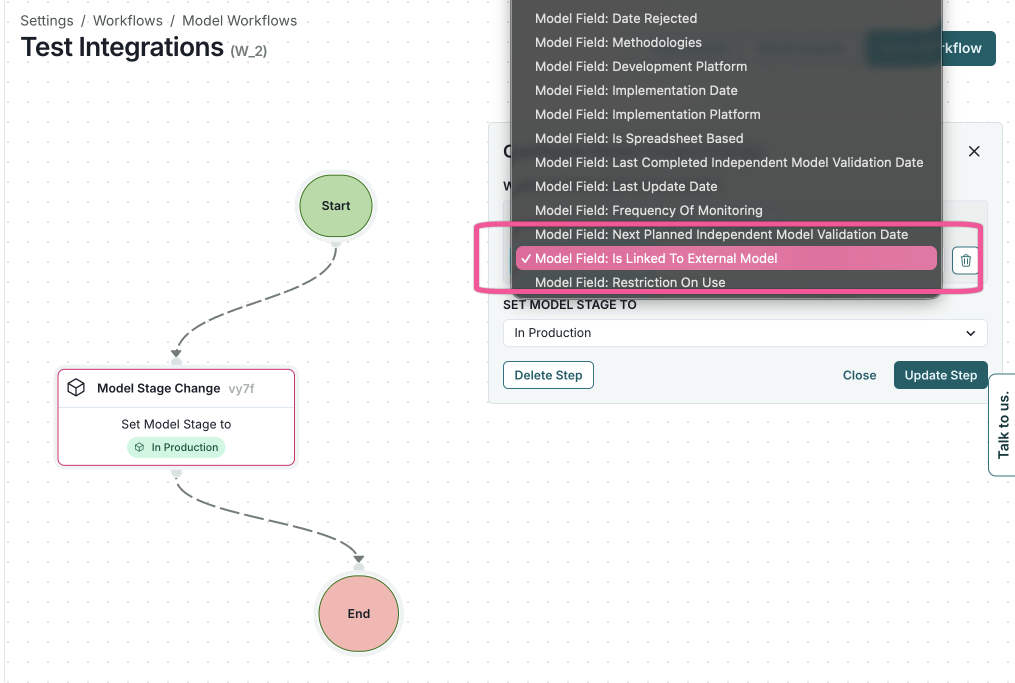This screenshot has height=683, width=1015.
Task: Click the Delete Step button
Action: [548, 375]
